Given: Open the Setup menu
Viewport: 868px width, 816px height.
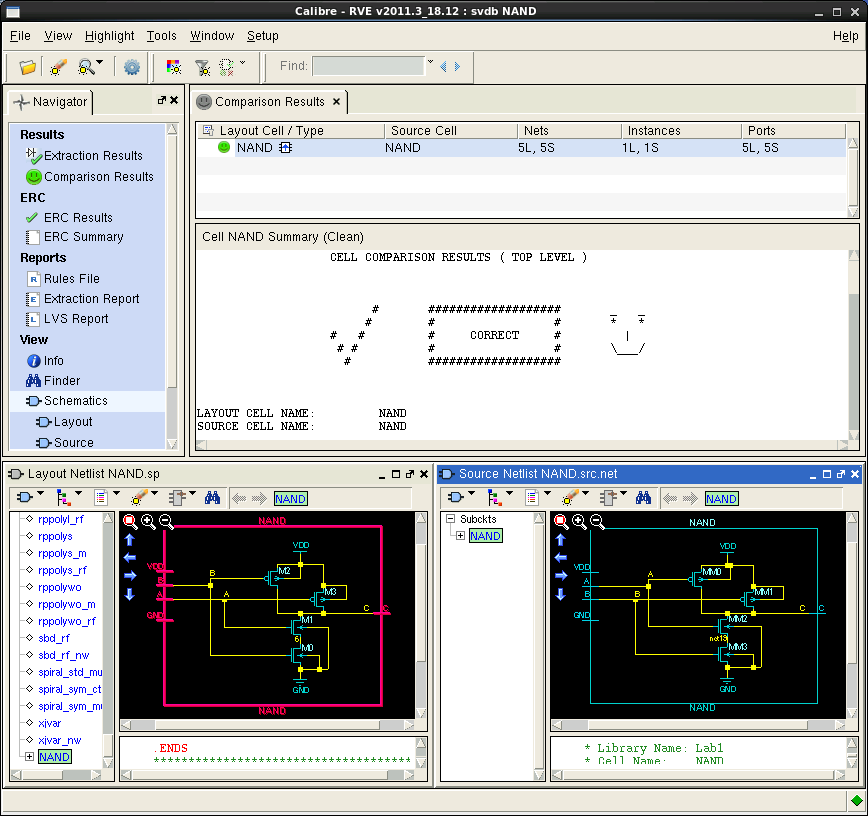Looking at the screenshot, I should 262,36.
